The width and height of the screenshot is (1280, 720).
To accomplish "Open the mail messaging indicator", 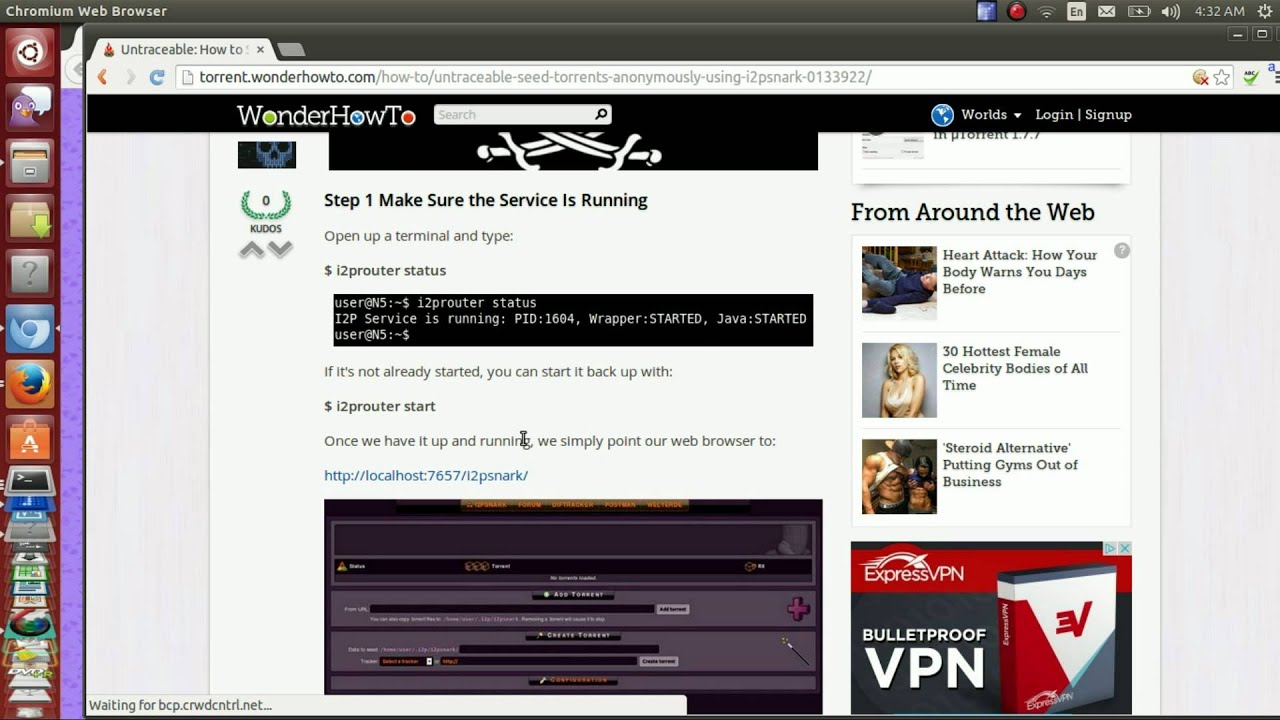I will (1106, 12).
